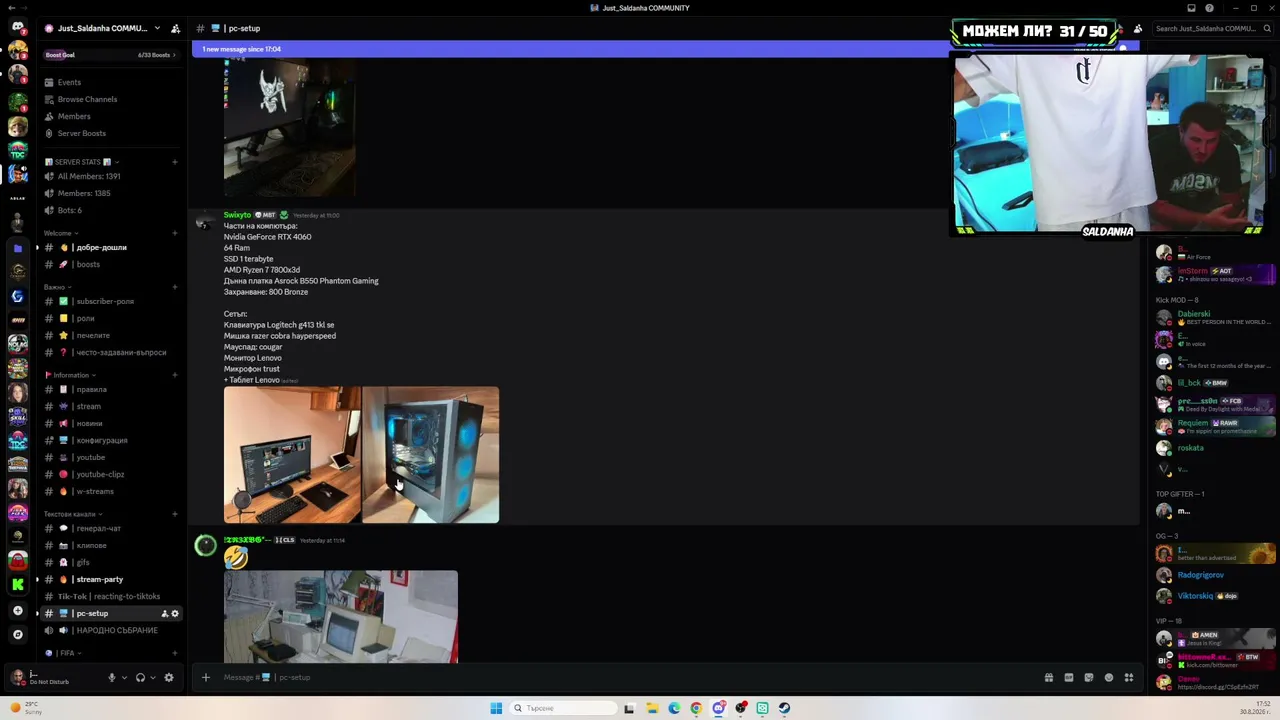This screenshot has height=720, width=1280.
Task: Open the Events menu item
Action: click(112, 82)
